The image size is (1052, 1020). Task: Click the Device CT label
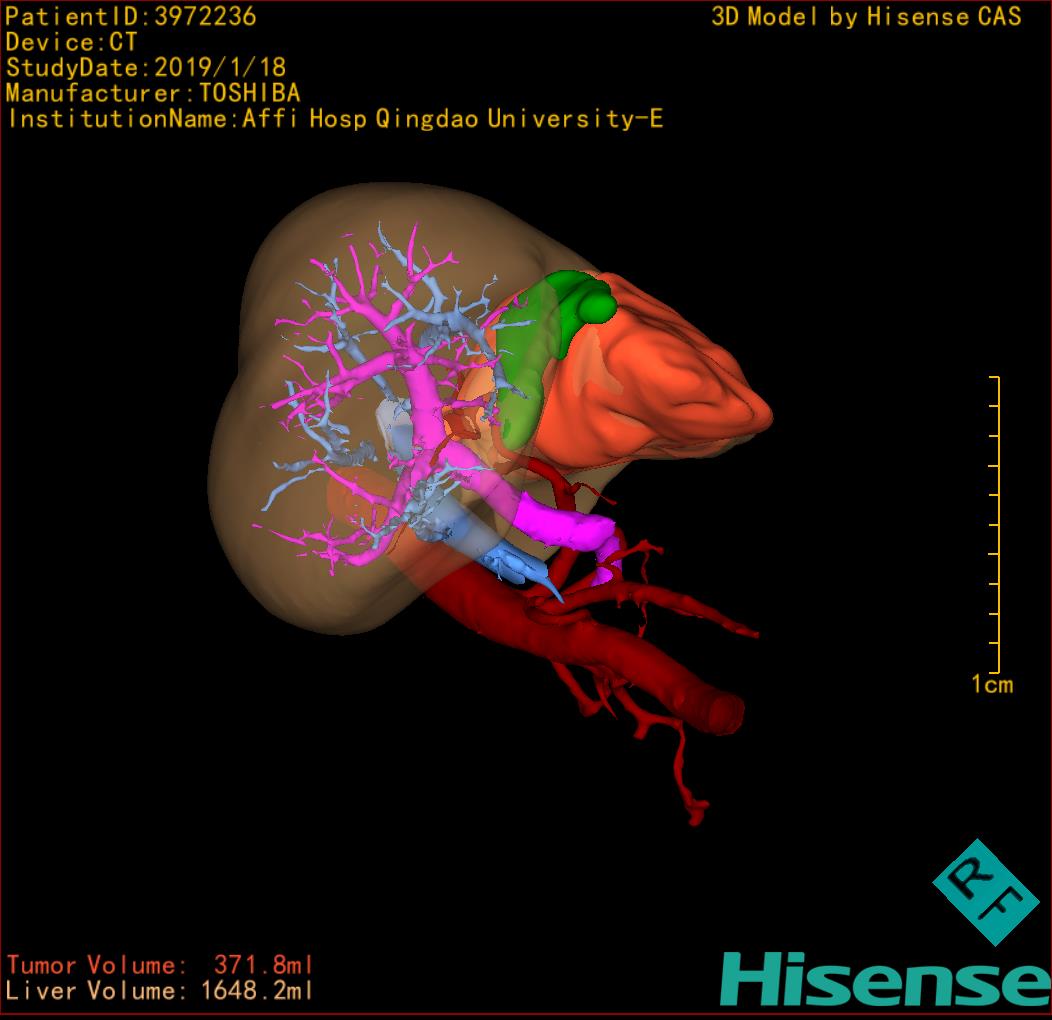[71, 42]
